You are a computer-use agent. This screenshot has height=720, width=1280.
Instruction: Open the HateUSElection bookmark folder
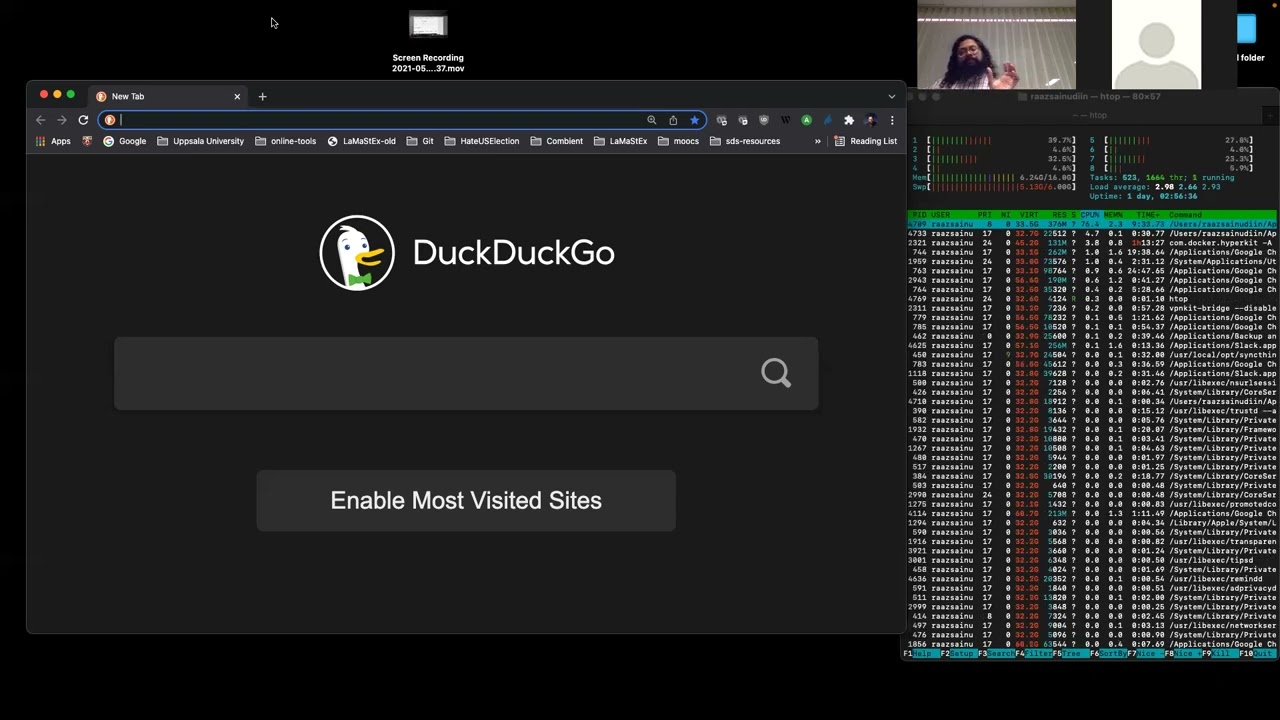482,141
